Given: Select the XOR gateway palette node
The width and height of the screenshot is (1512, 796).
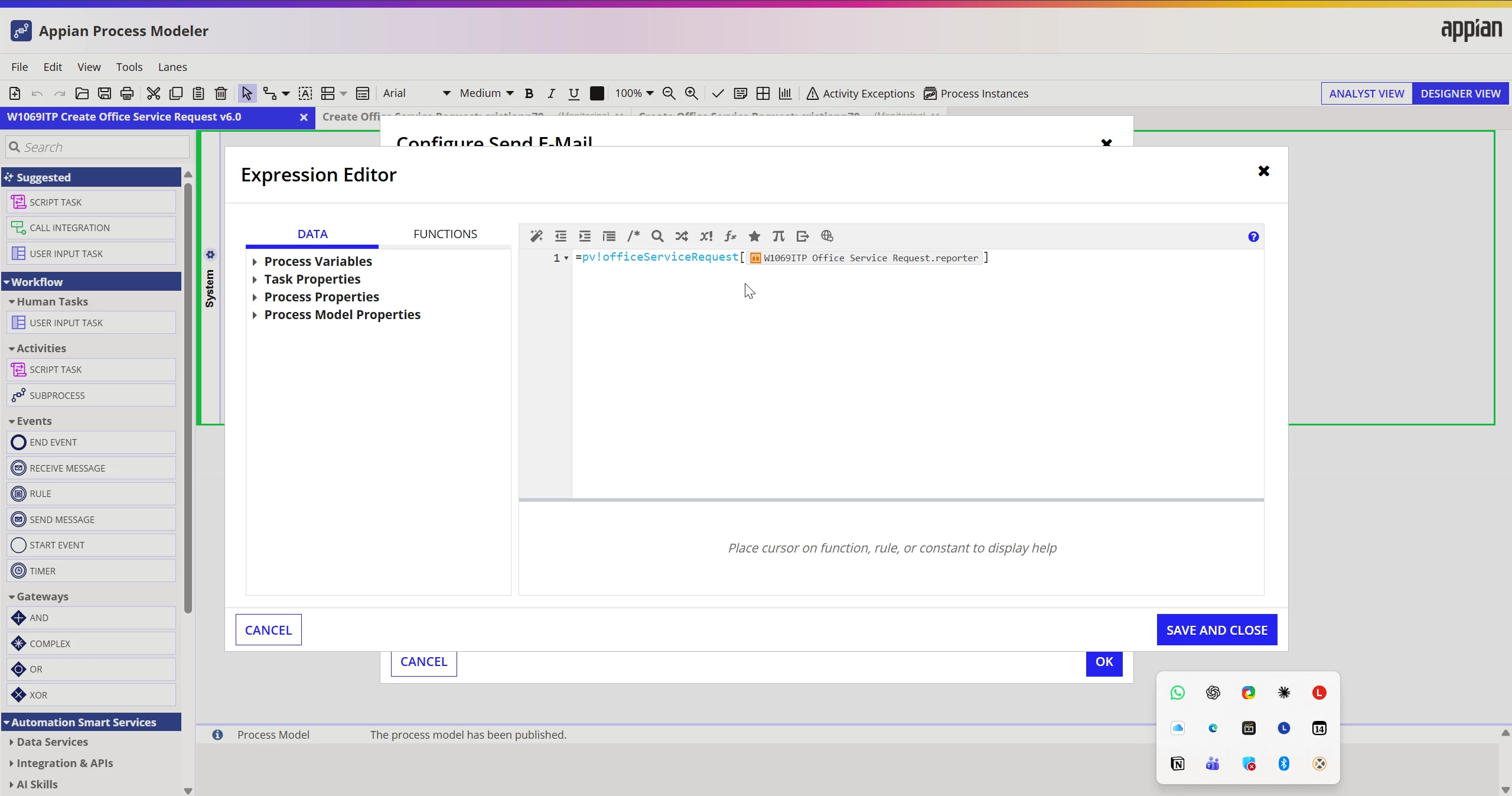Looking at the screenshot, I should coord(92,695).
